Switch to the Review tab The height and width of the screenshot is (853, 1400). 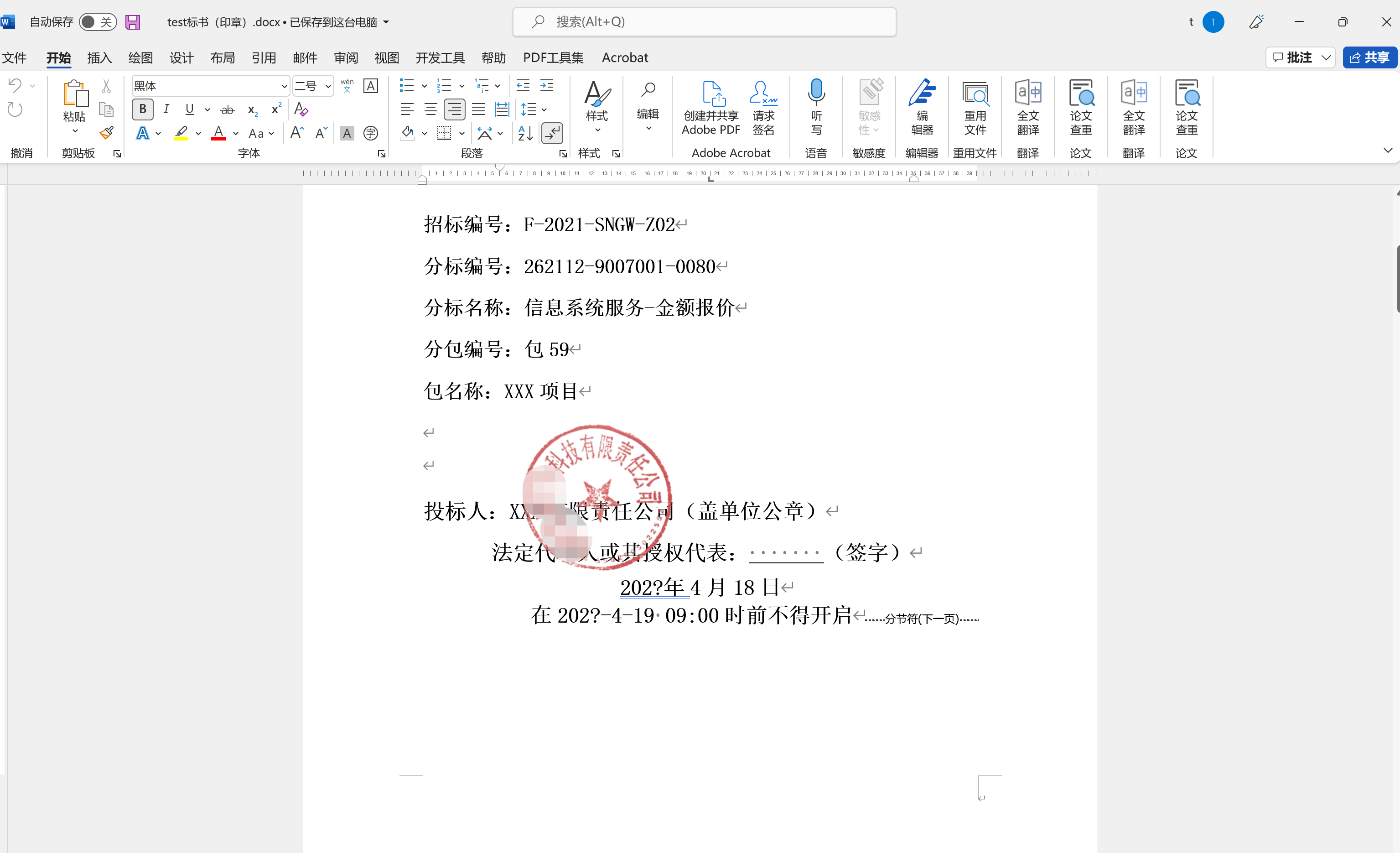tap(346, 58)
